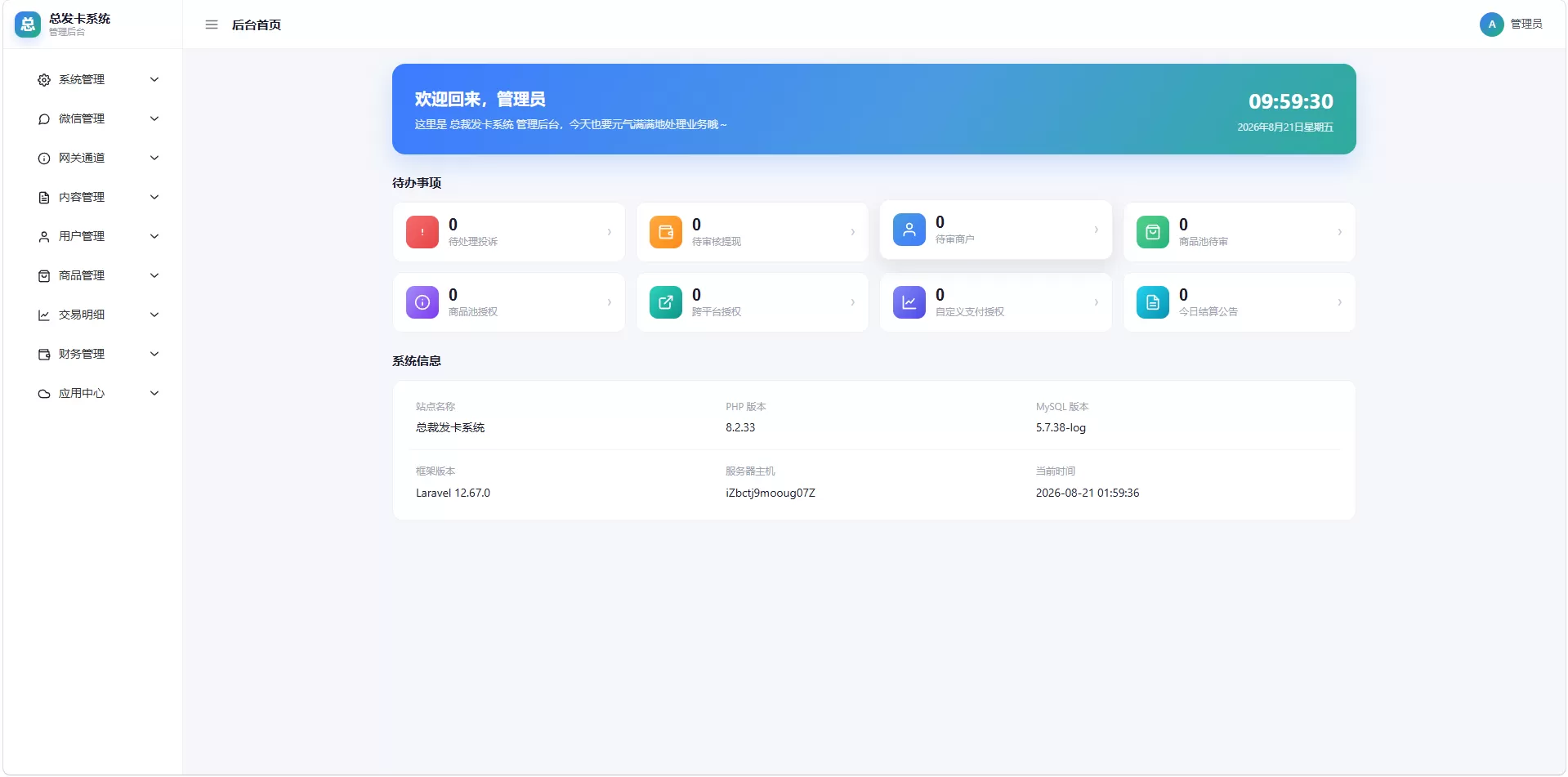
Task: Click the 内容管理 document icon
Action: [x=44, y=198]
